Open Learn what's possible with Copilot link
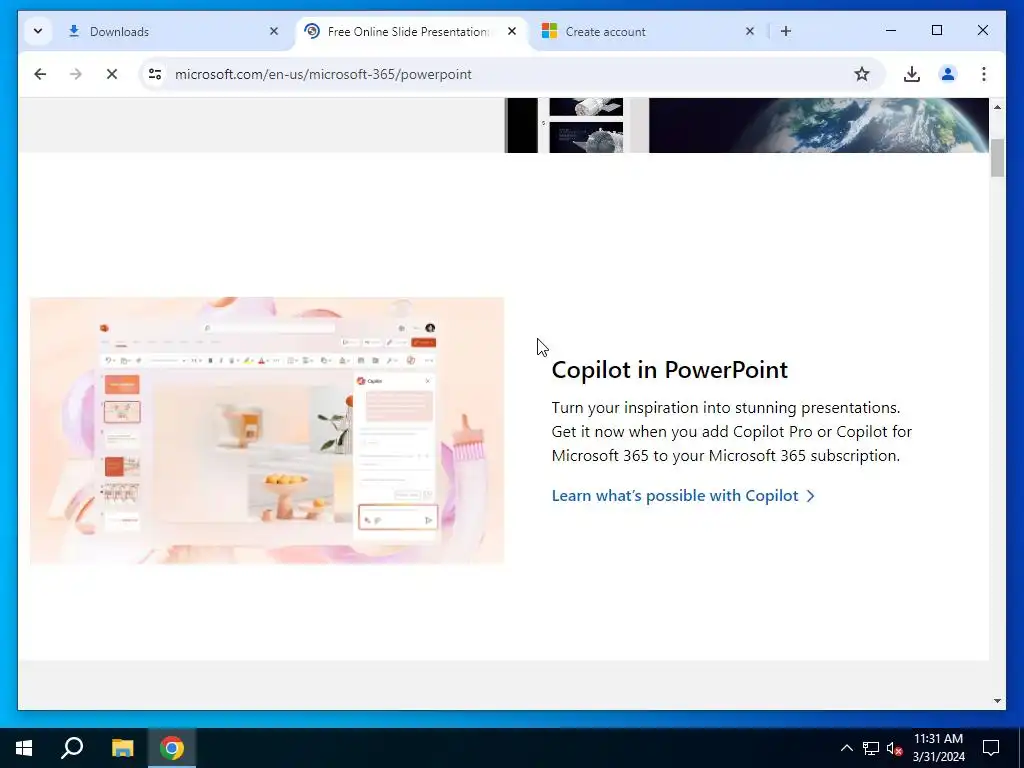Viewport: 1024px width, 768px height. (683, 496)
